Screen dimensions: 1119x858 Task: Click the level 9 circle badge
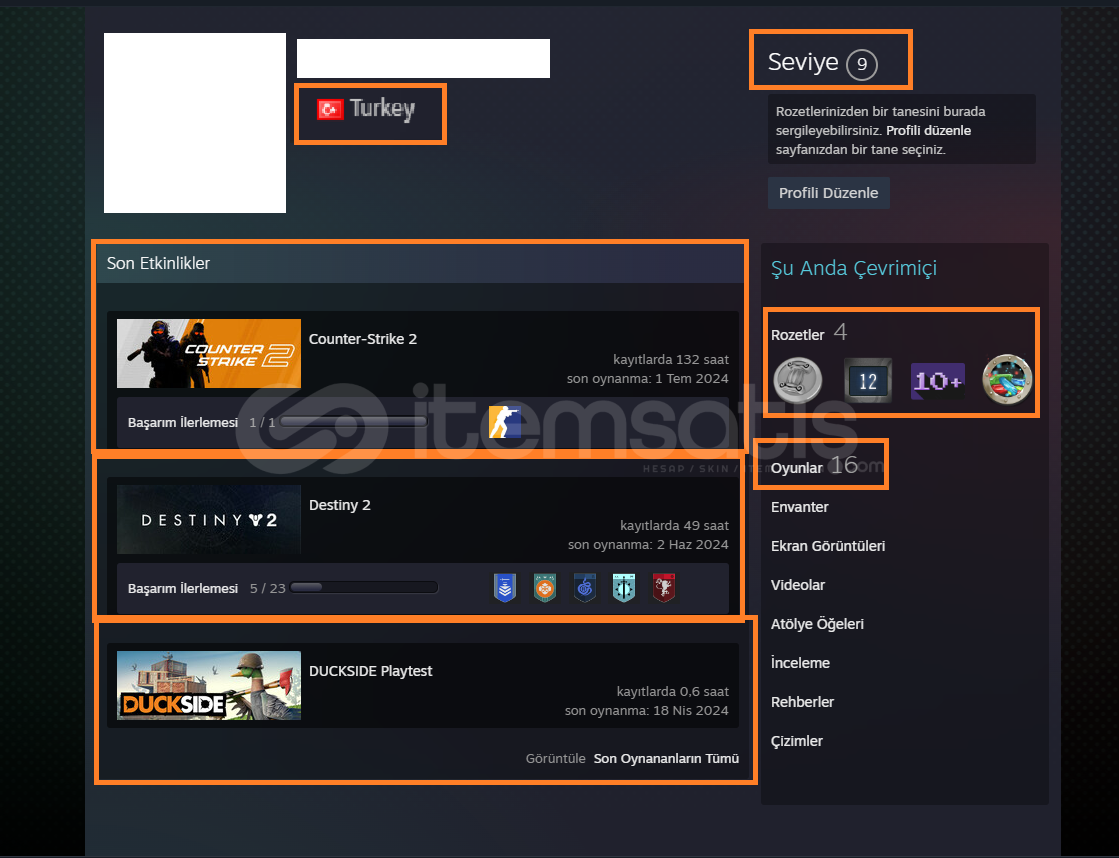[862, 65]
